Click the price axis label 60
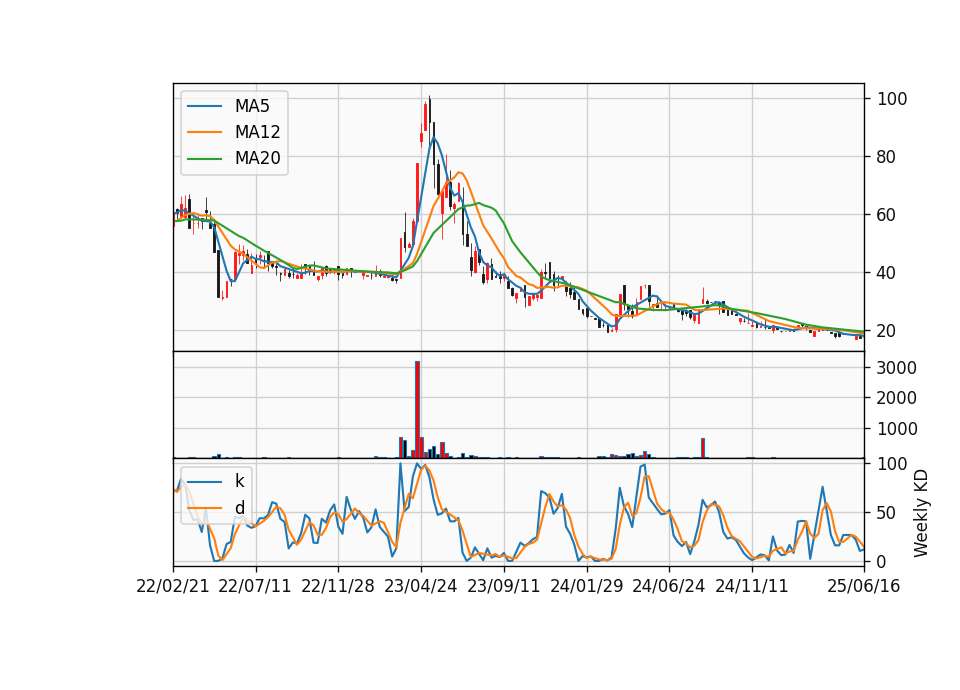This screenshot has height=690, width=960. (887, 215)
